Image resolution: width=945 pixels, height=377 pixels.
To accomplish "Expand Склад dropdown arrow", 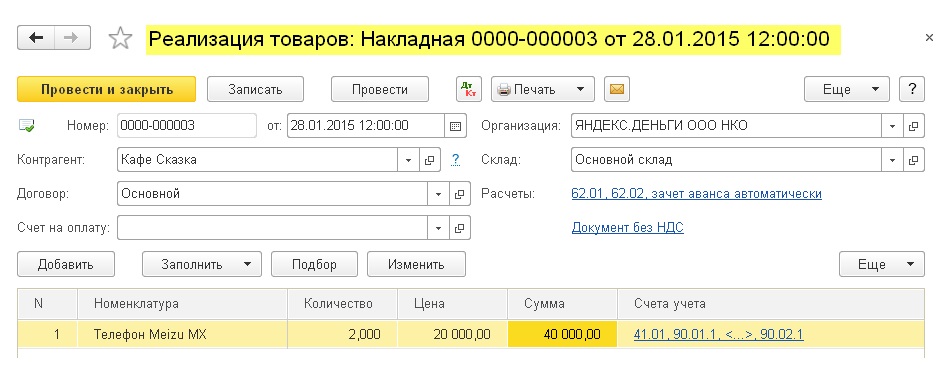I will (893, 160).
